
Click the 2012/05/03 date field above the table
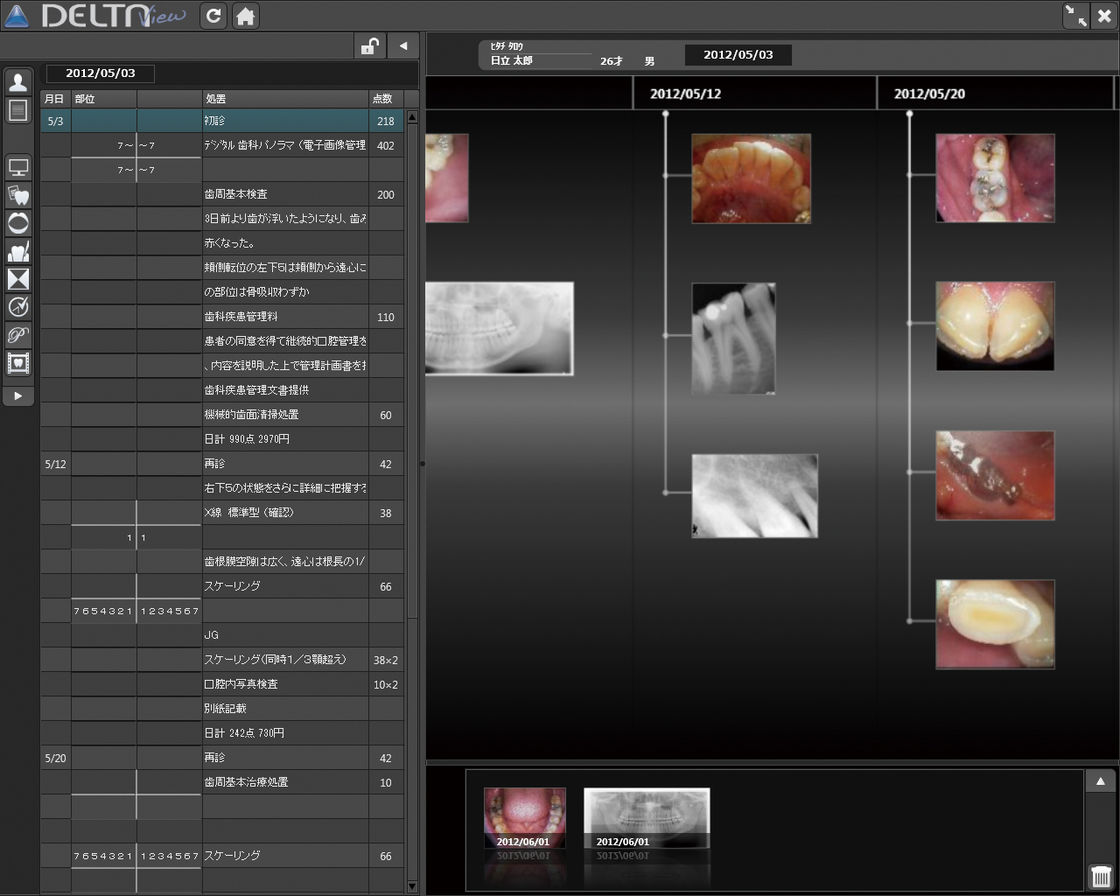pyautogui.click(x=101, y=73)
